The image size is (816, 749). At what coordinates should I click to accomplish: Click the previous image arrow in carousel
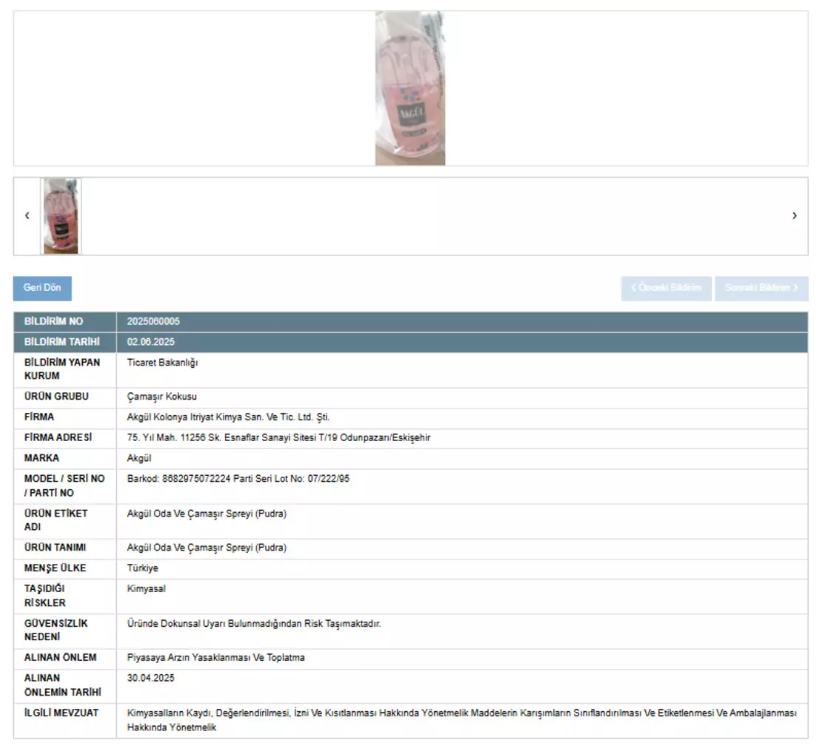click(x=27, y=215)
